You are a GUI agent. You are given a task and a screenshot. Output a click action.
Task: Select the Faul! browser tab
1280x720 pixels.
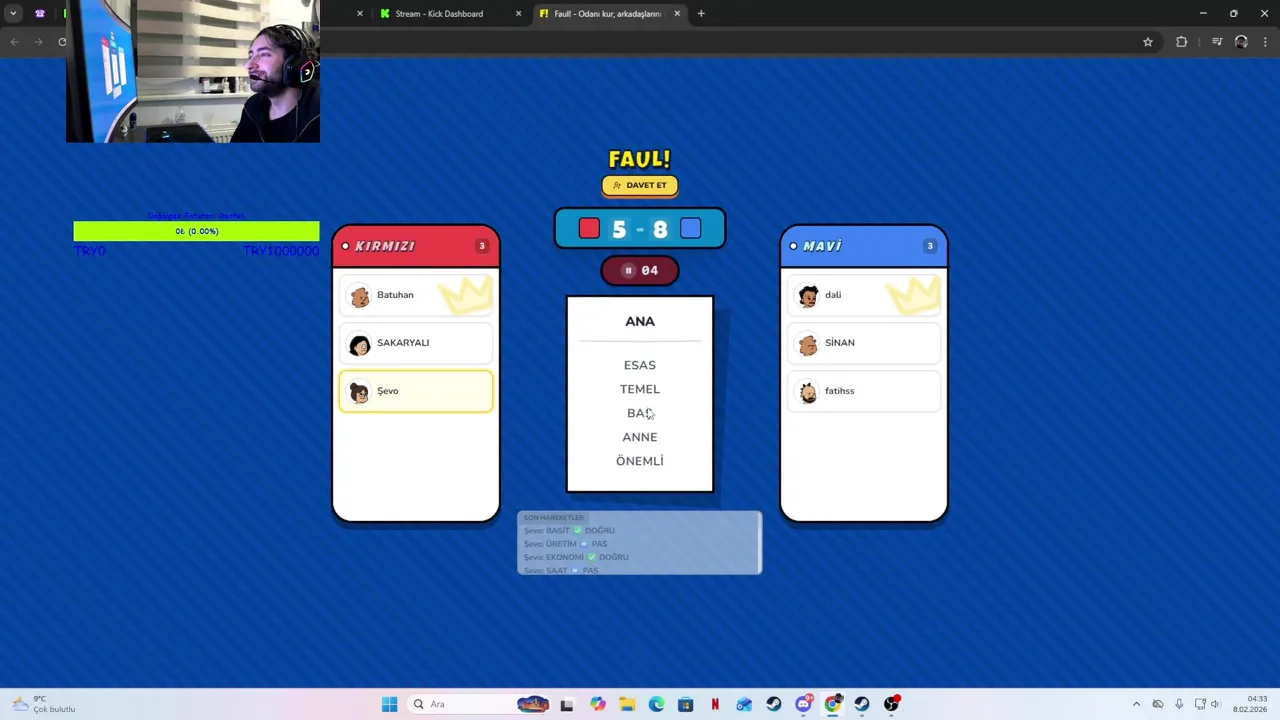(x=606, y=14)
